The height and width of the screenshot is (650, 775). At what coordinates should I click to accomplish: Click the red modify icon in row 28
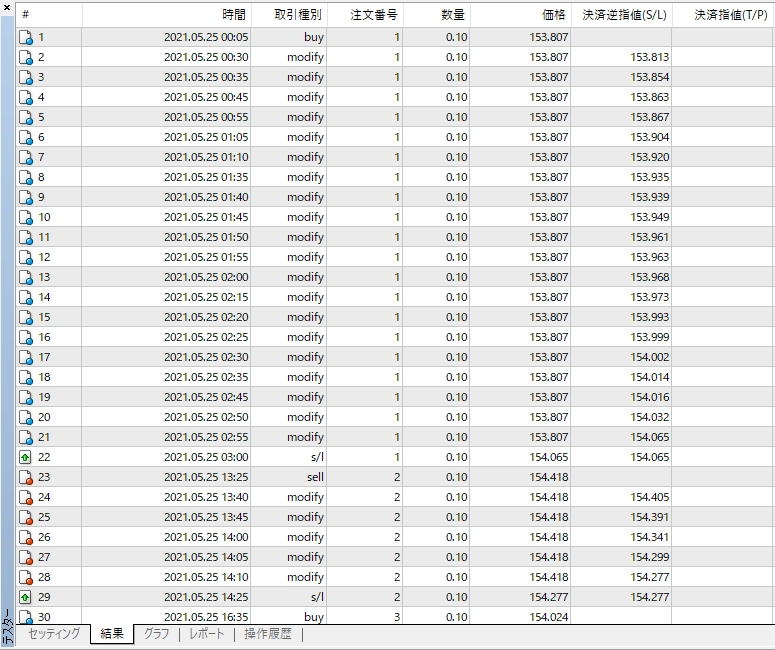tap(26, 578)
